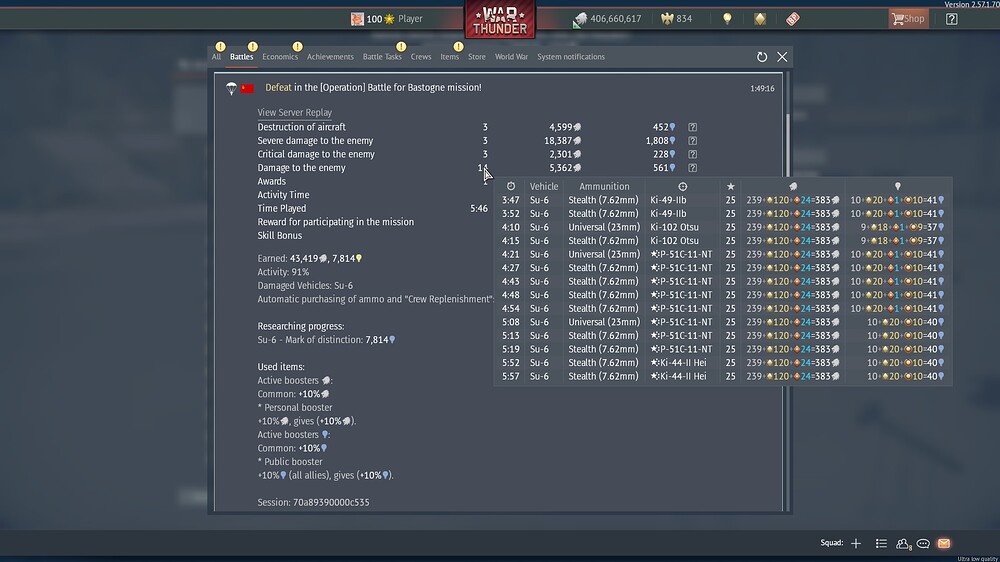The image size is (1000, 562).
Task: Click the star score column header icon
Action: [730, 186]
